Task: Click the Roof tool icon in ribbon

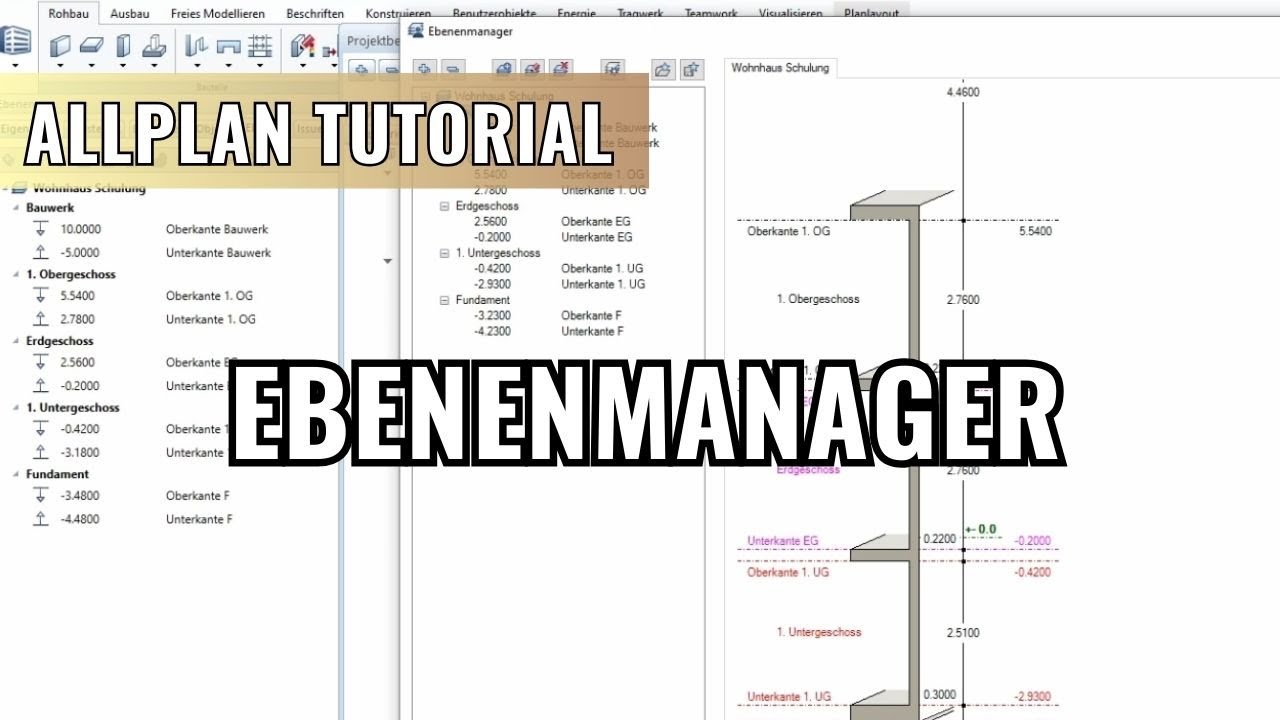Action: [x=303, y=45]
